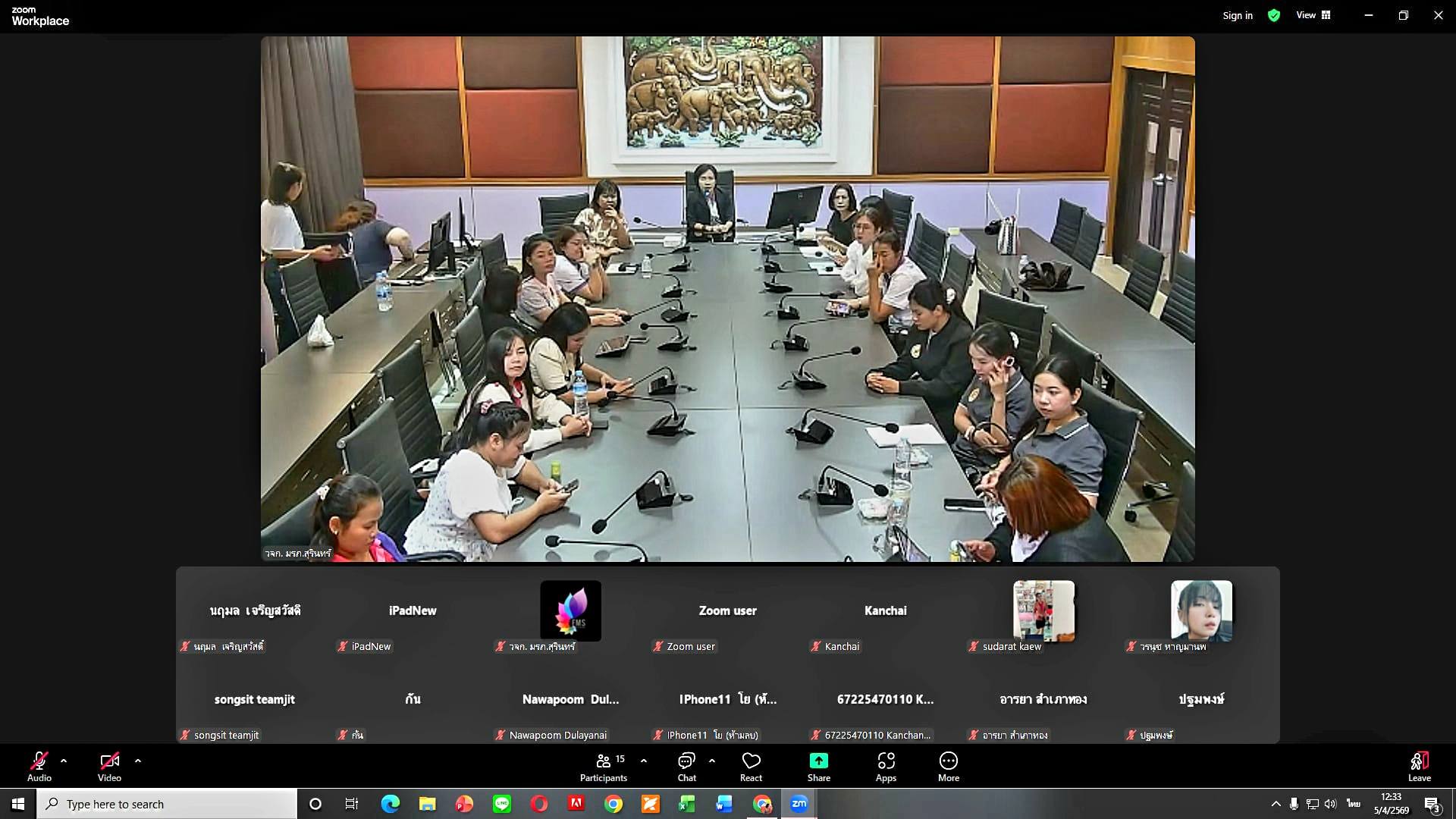Open Microsoft Edge from the taskbar

coord(390,804)
